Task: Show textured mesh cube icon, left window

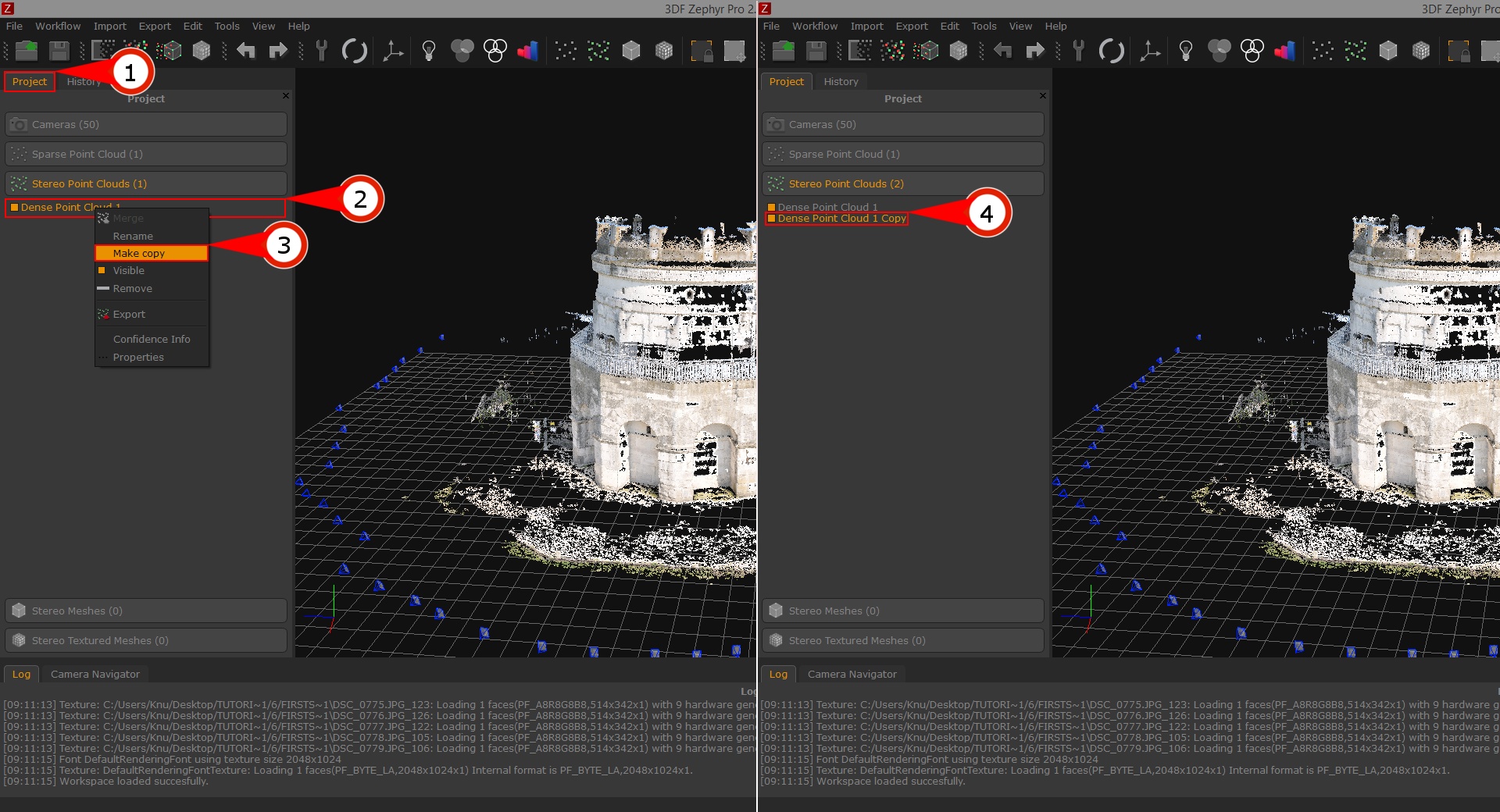Action: [664, 51]
